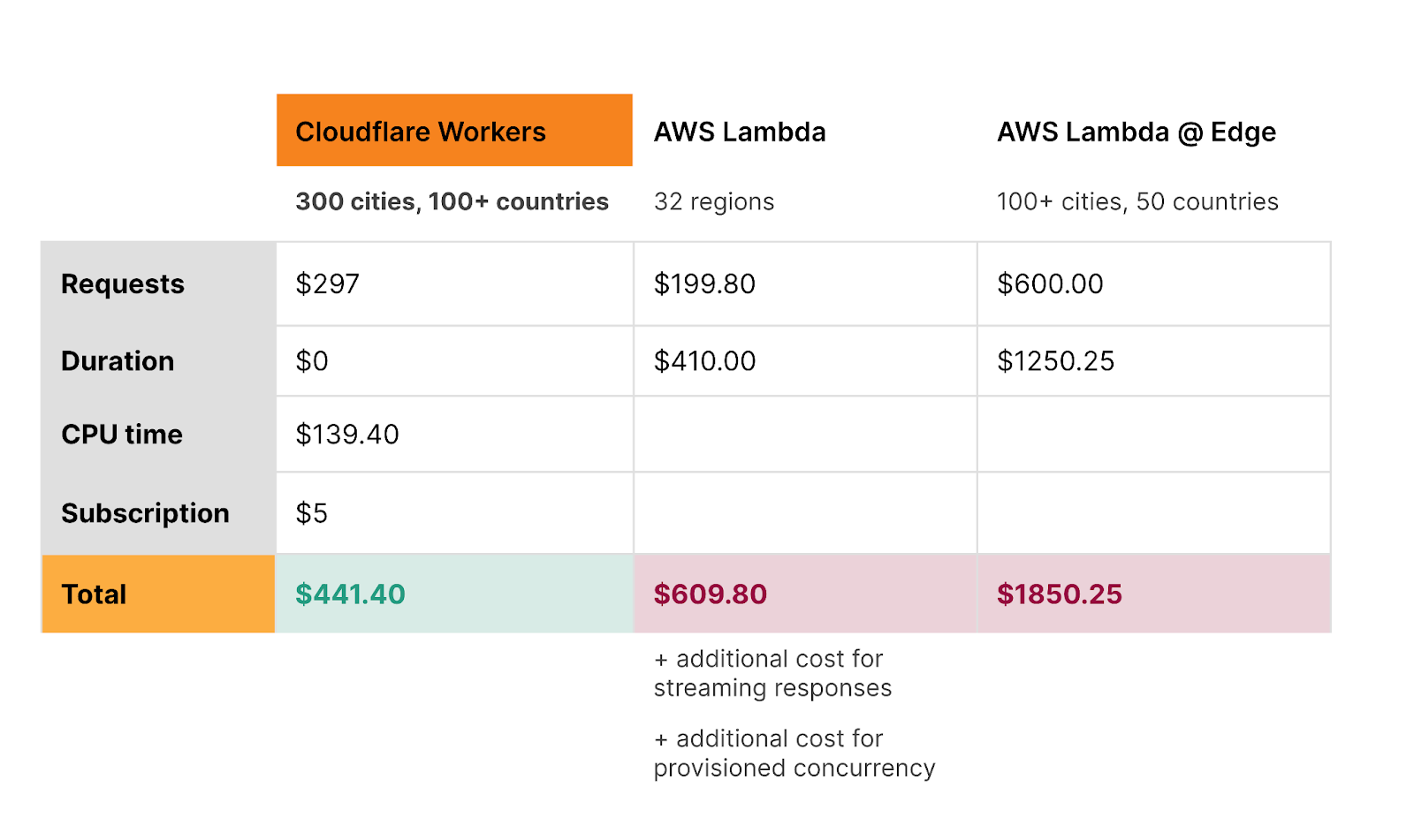Viewport: 1414px width, 840px height.
Task: Click the provisioned concurrency footnote
Action: [794, 753]
